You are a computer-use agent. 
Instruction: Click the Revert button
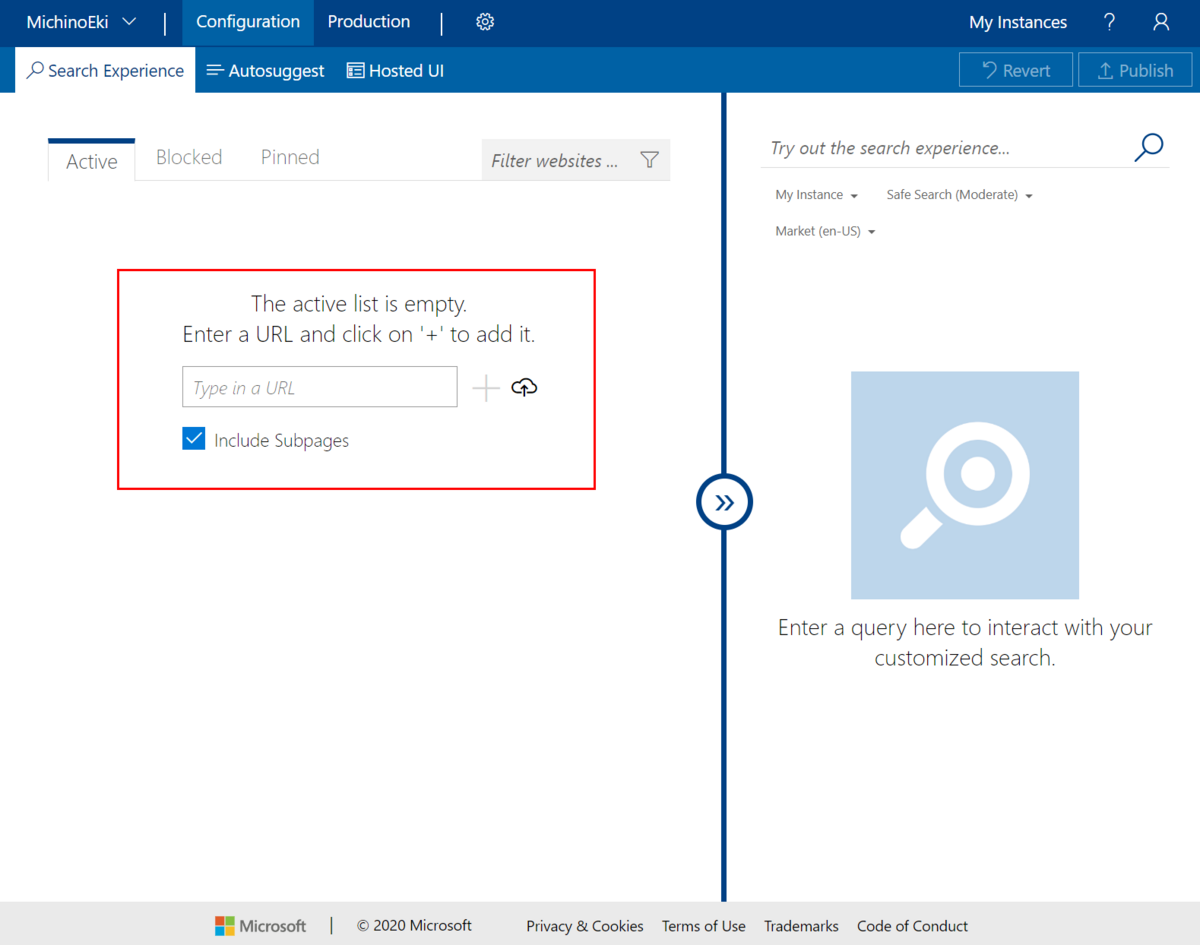pos(1015,70)
